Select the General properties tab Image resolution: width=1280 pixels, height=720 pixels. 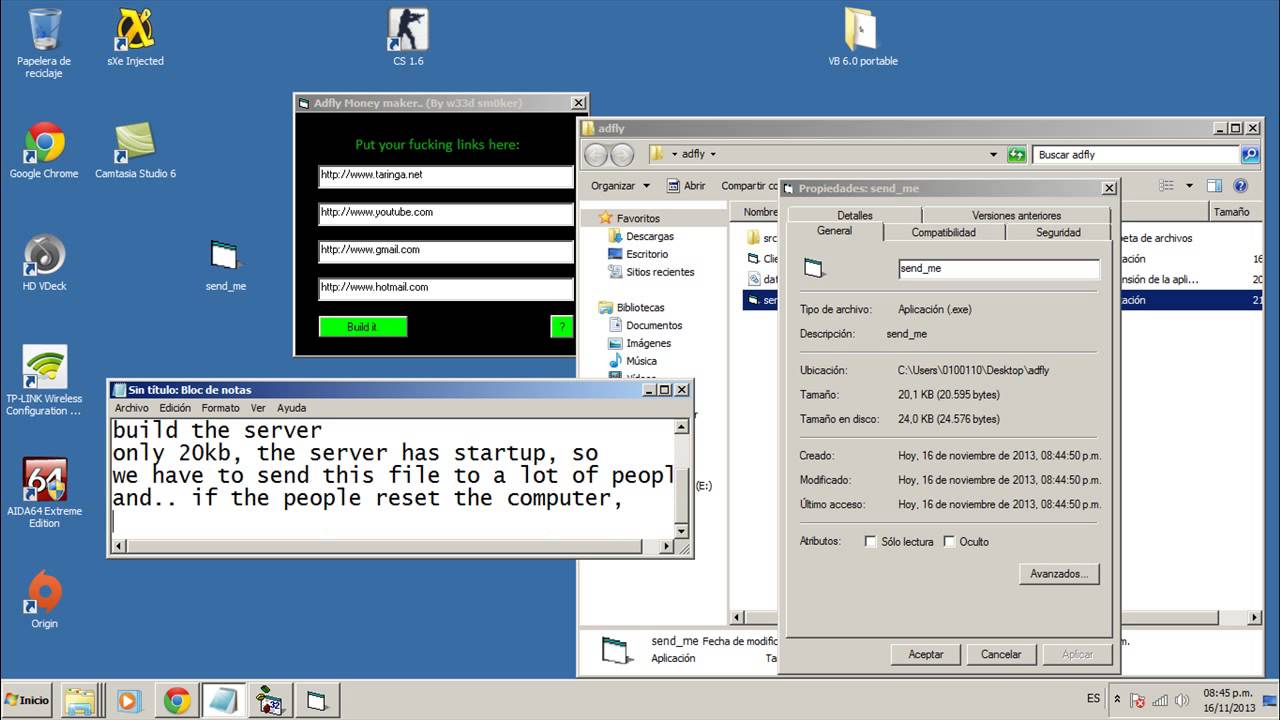834,231
